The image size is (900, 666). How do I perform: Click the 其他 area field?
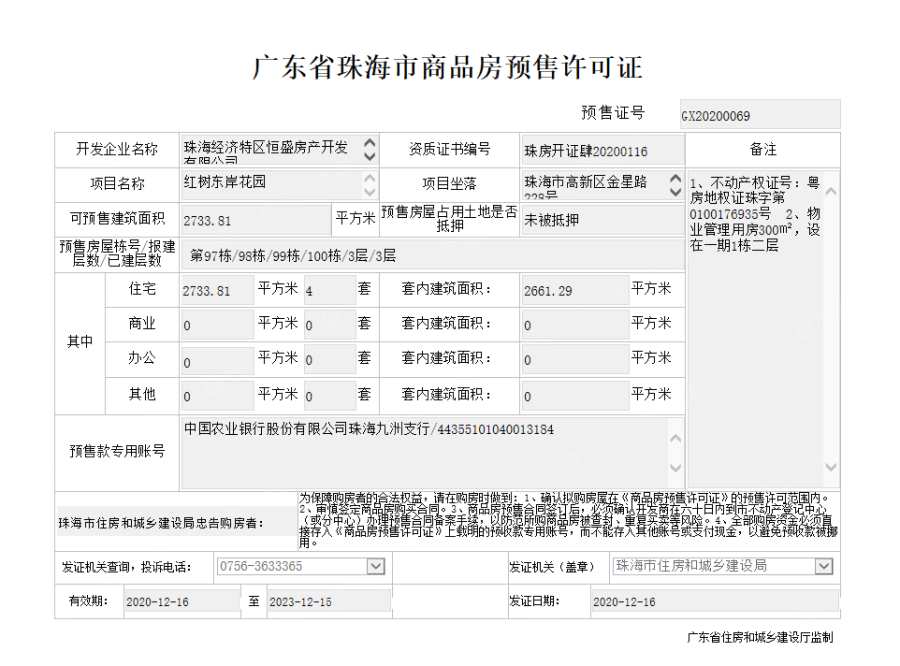[218, 396]
